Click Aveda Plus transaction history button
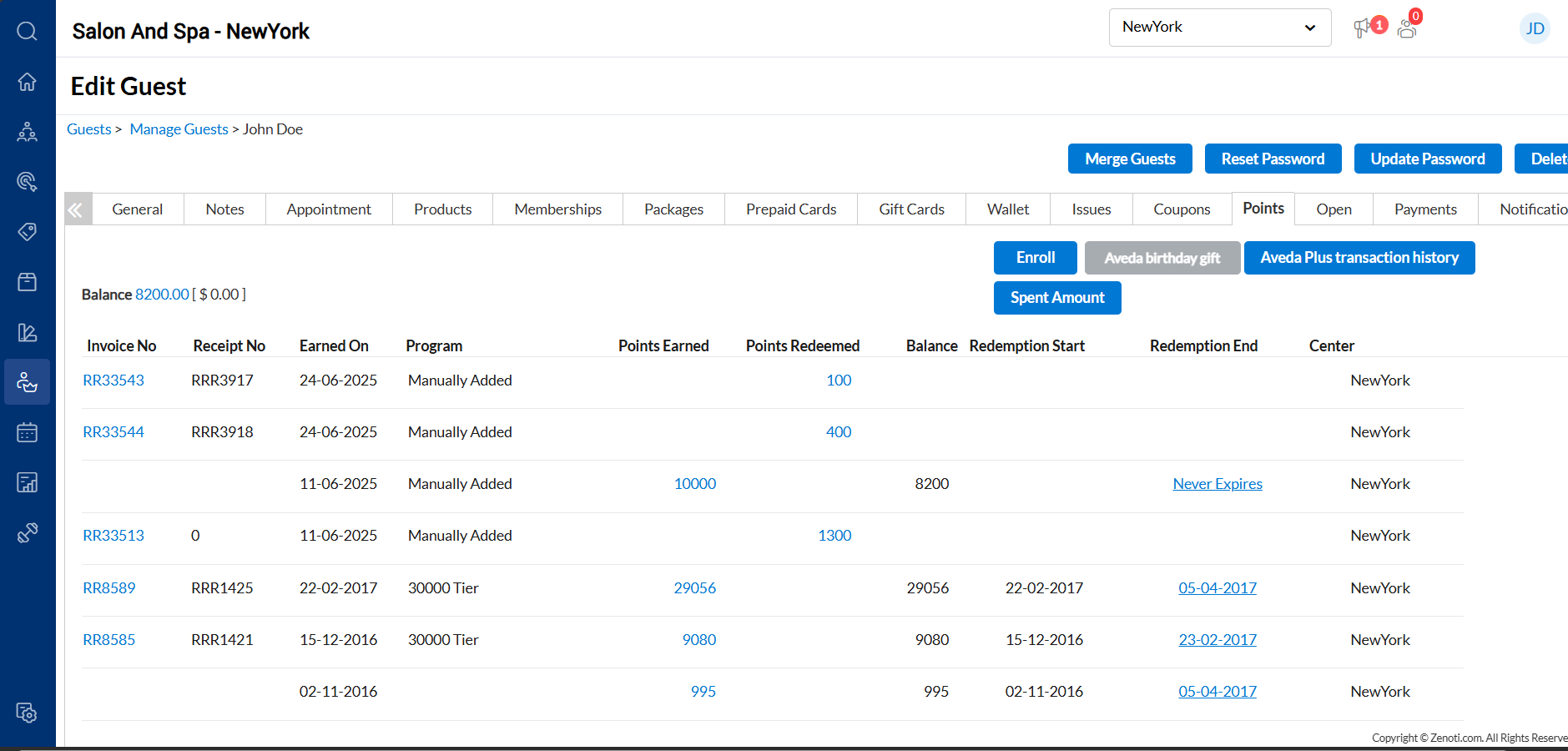 (x=1359, y=258)
